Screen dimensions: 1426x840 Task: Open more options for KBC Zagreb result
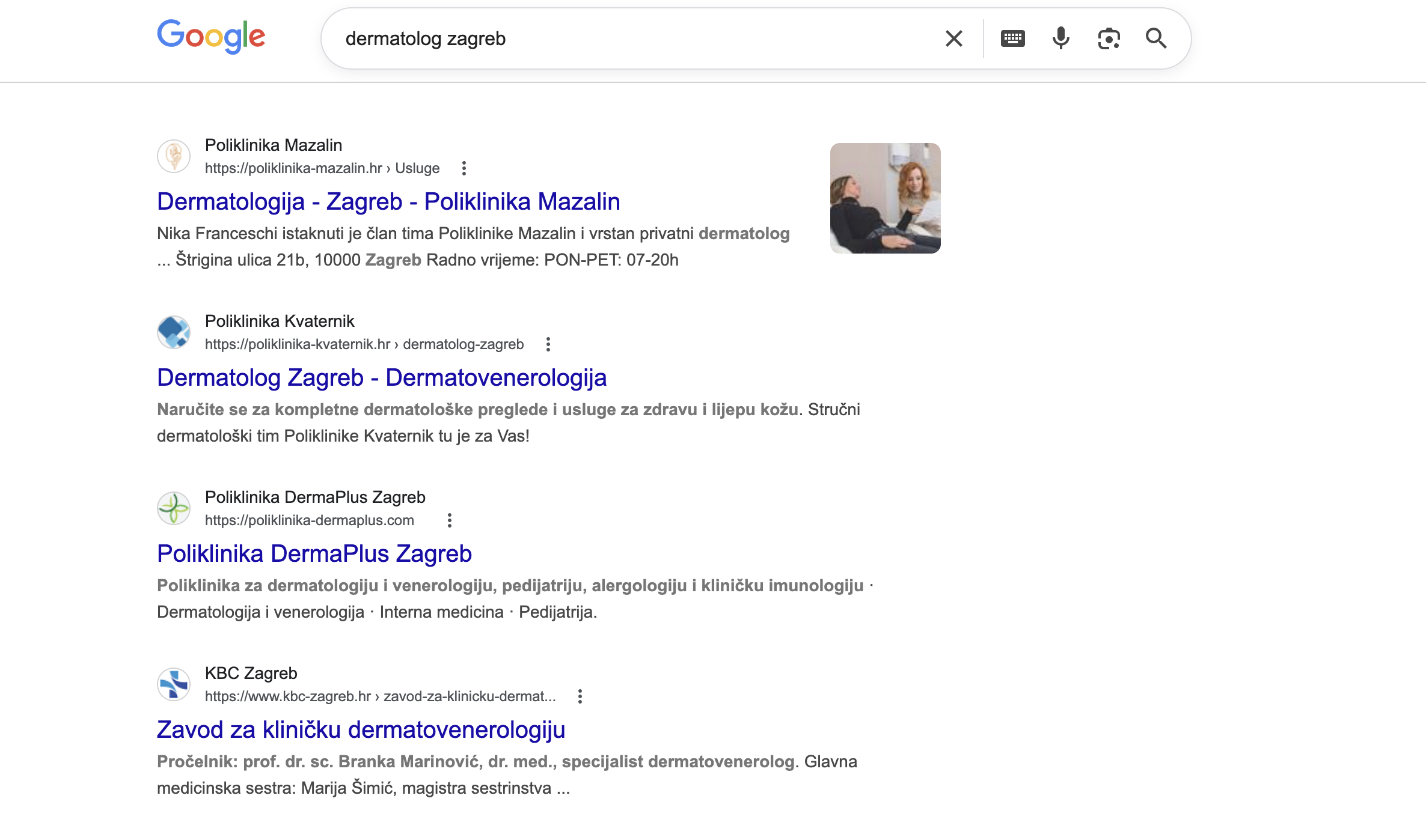(580, 696)
